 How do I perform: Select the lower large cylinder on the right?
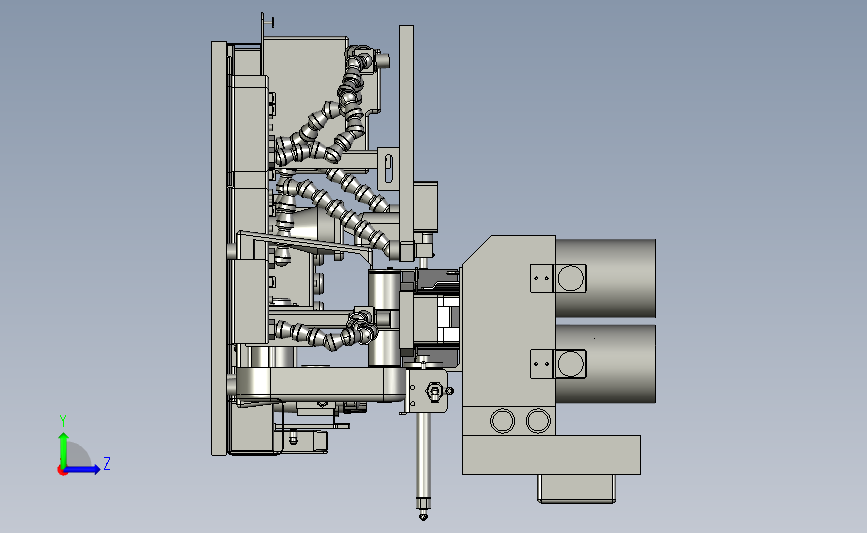click(x=605, y=363)
